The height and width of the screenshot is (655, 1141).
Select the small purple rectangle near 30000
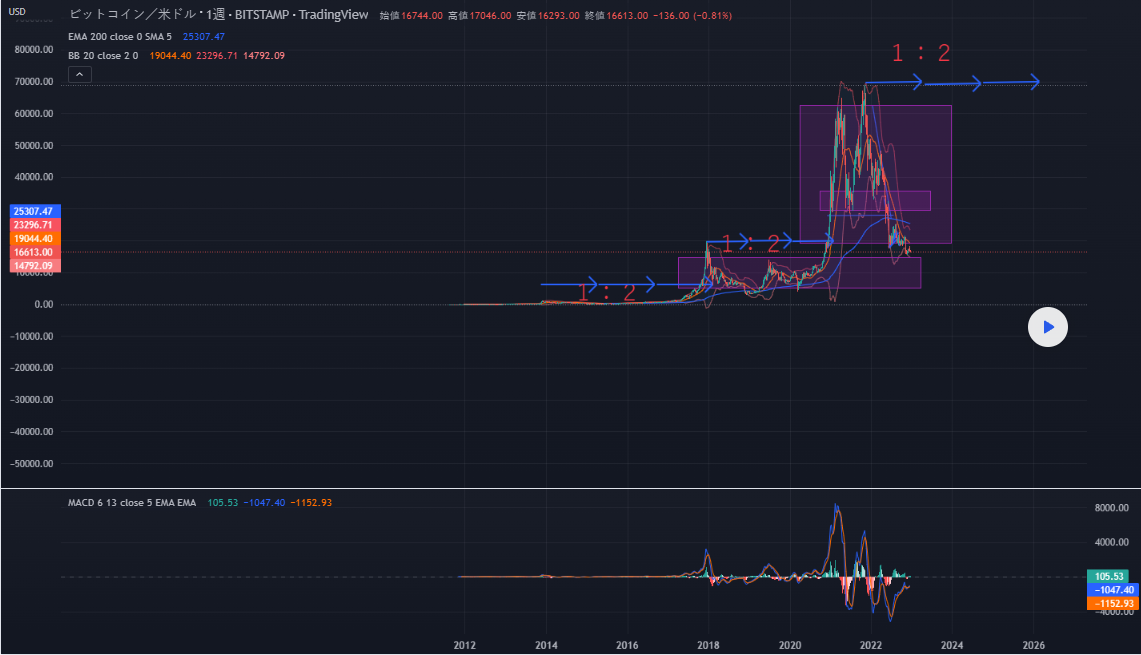(875, 201)
